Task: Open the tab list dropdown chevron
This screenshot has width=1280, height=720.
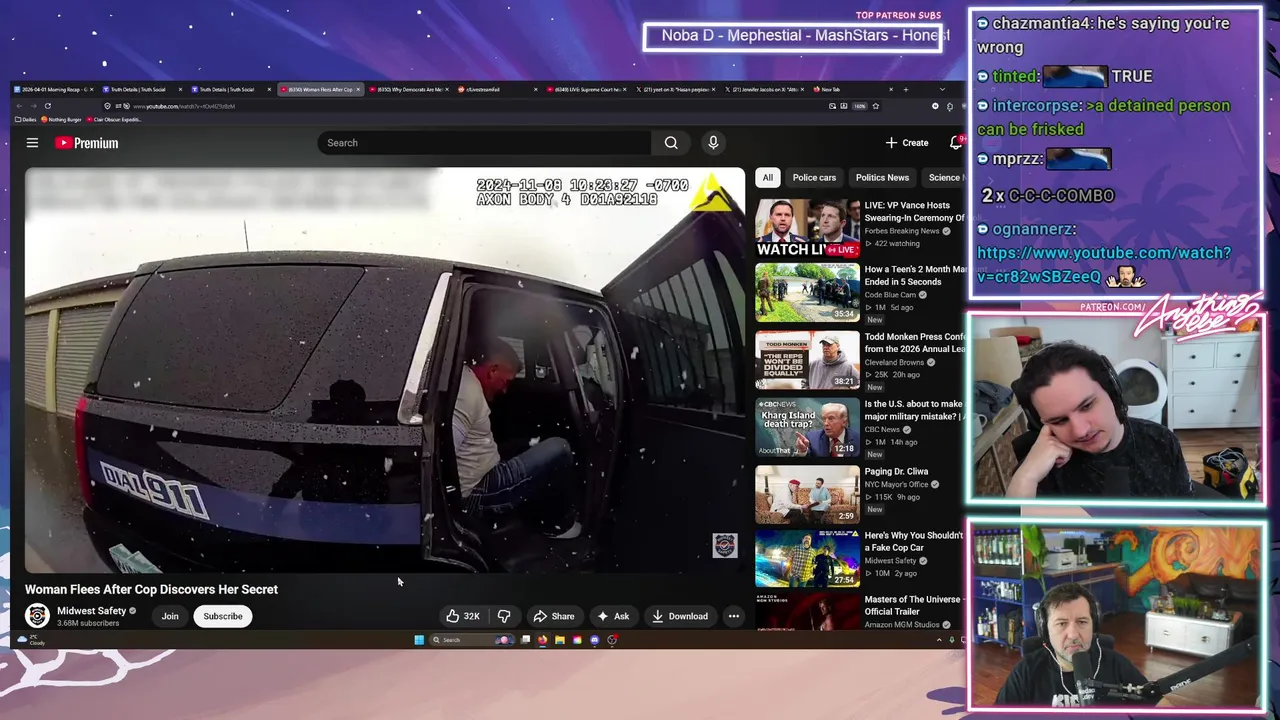Action: pos(942,89)
